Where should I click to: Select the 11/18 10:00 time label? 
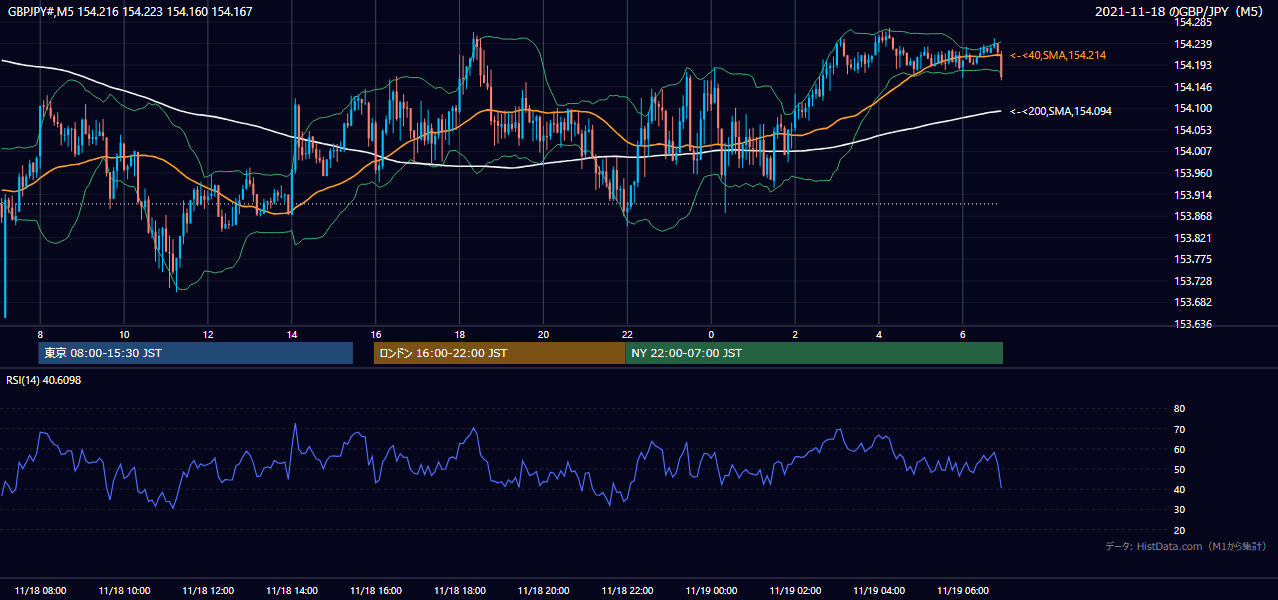124,591
